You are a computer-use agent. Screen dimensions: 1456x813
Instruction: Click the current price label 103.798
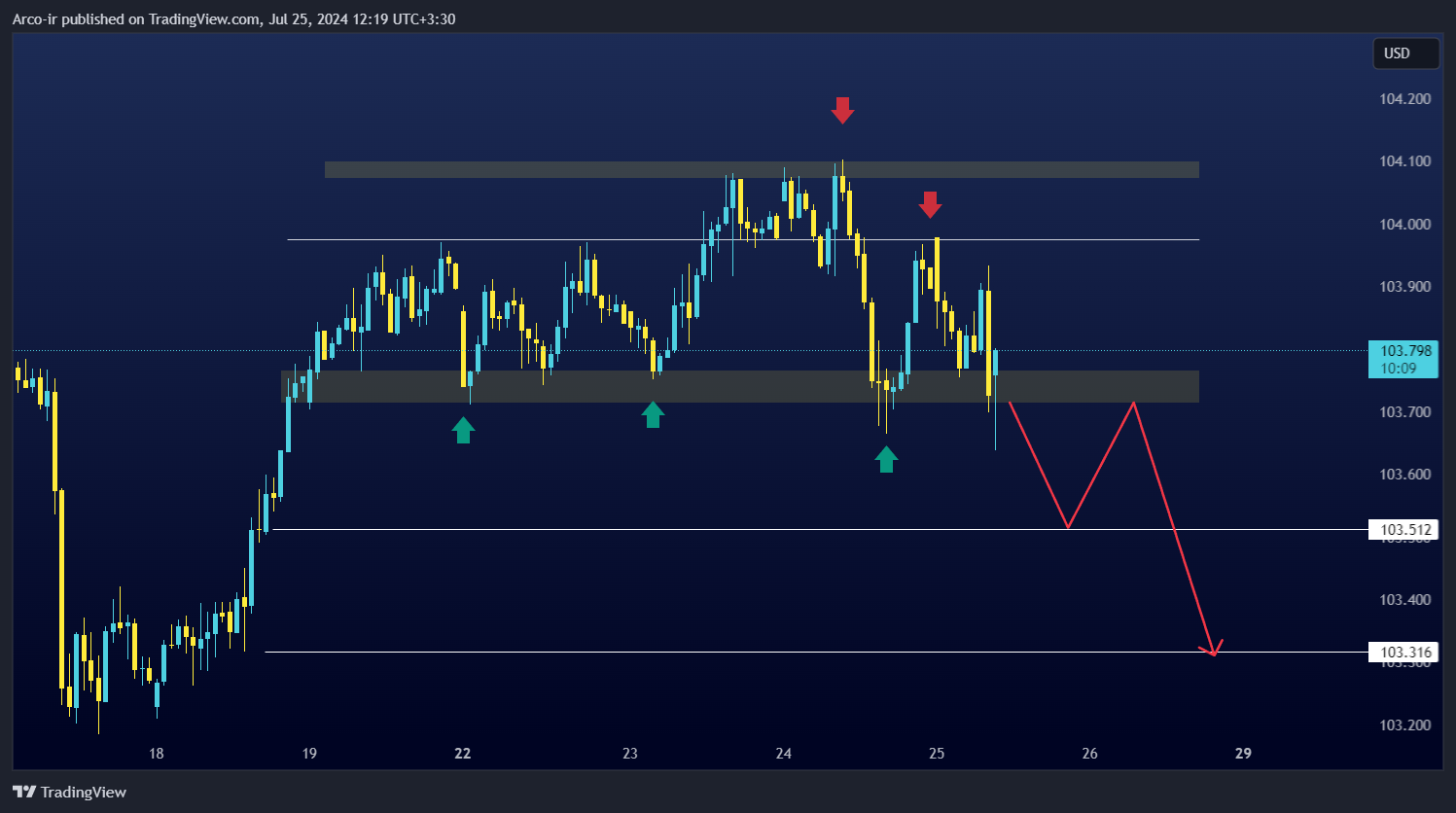pos(1405,351)
